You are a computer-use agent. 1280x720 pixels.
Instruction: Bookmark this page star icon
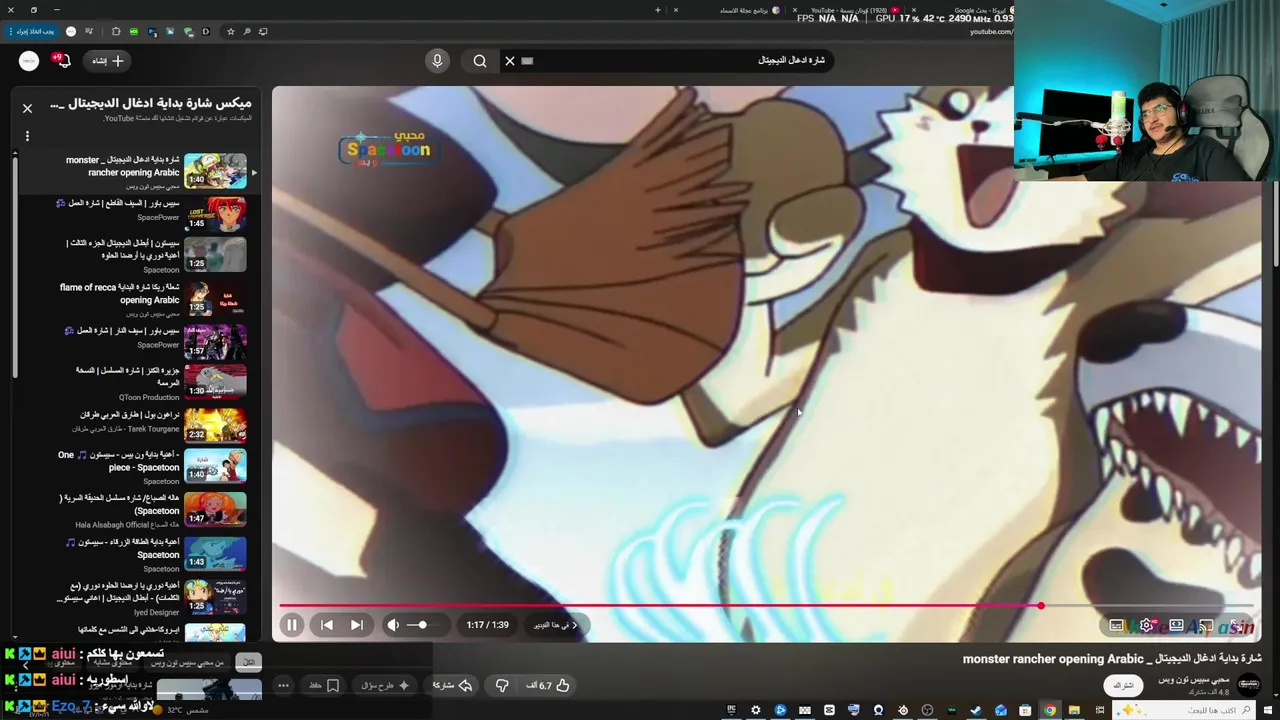230,31
